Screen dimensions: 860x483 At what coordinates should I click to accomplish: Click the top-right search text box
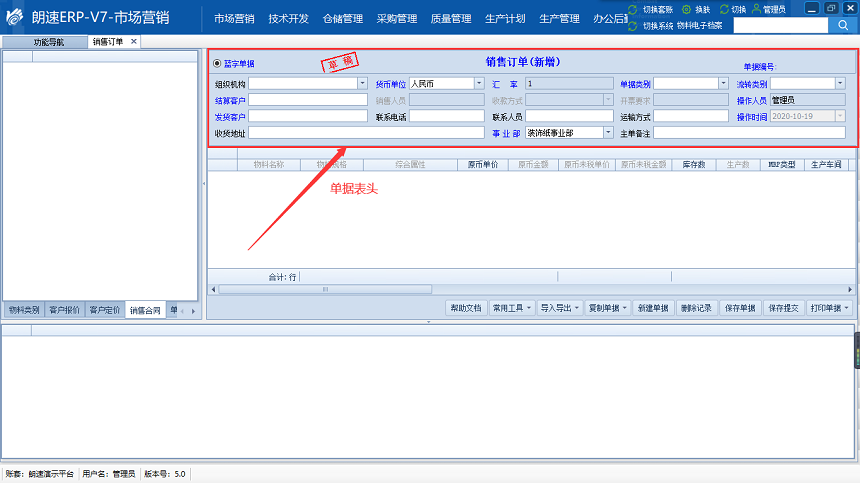[x=780, y=25]
